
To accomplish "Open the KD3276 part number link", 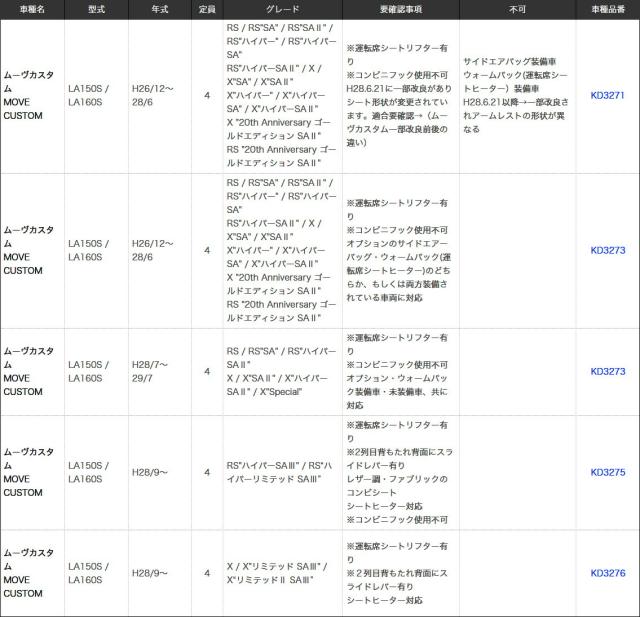I will [607, 573].
